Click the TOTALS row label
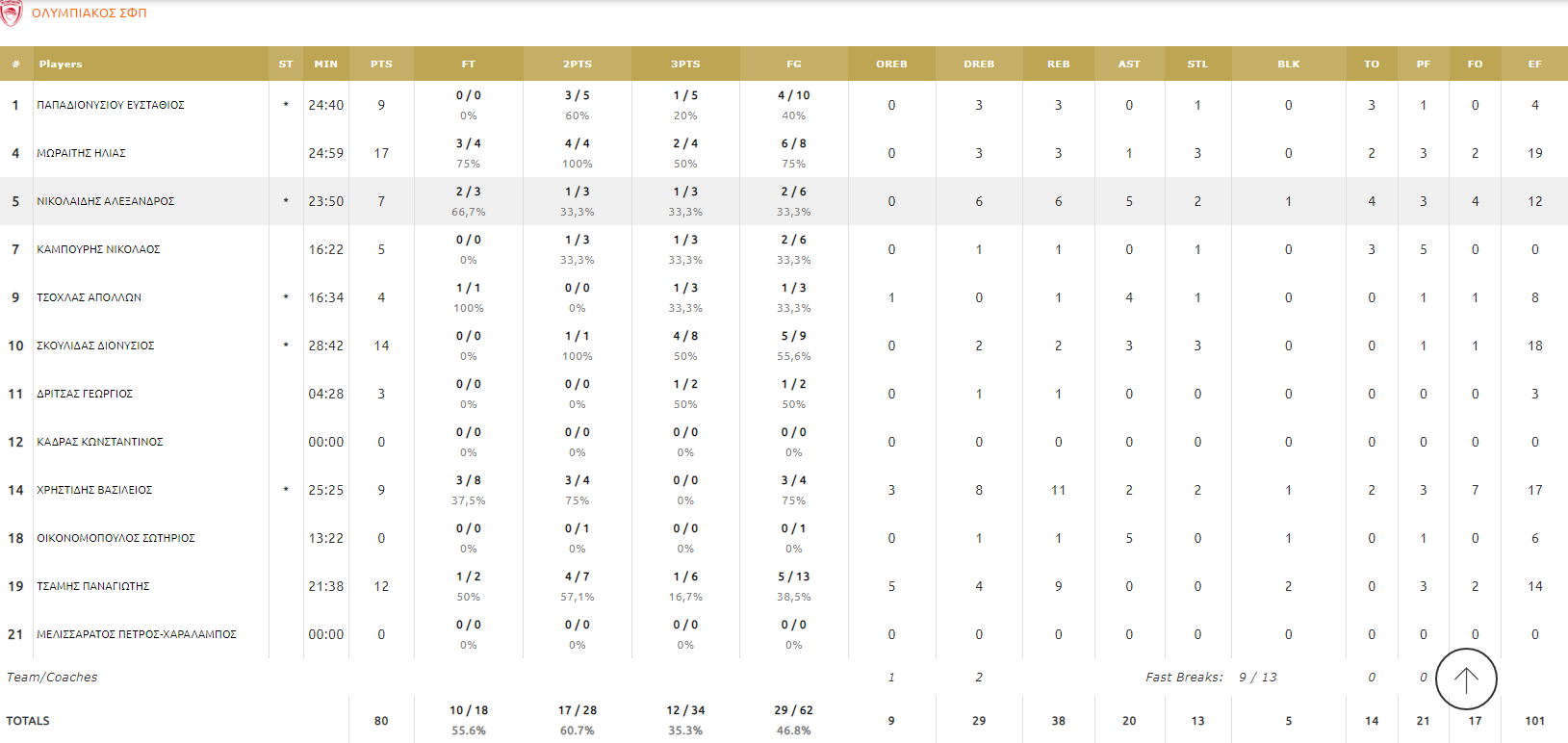1568x743 pixels. coord(28,721)
